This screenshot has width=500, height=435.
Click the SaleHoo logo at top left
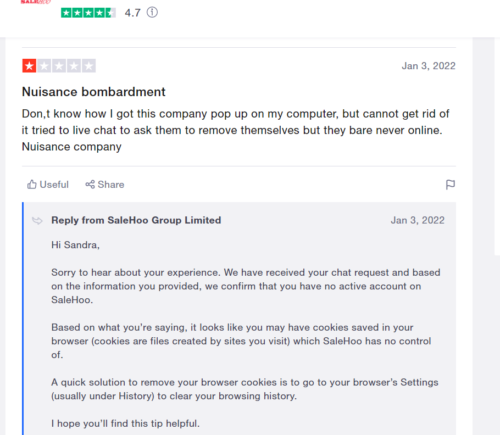[x=36, y=2]
